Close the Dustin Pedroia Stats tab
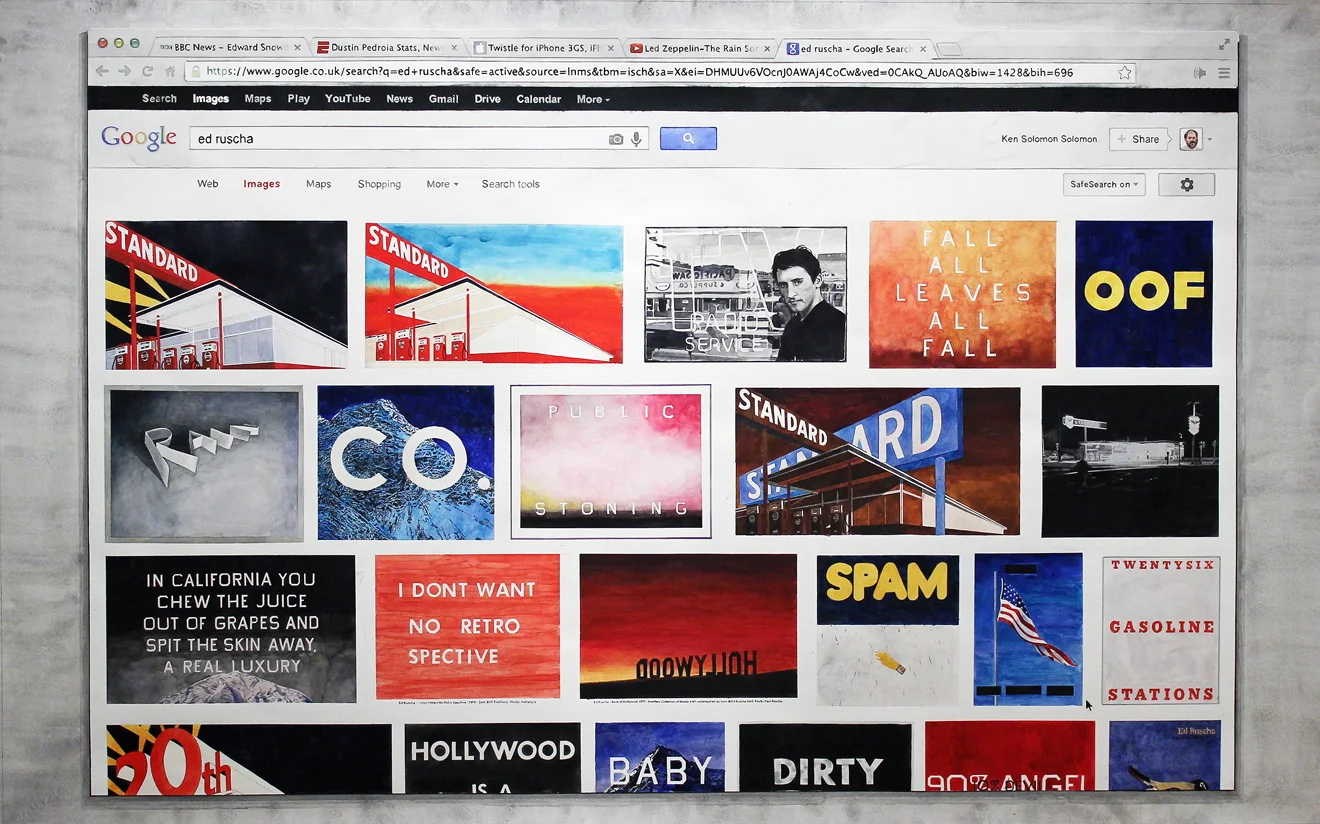This screenshot has height=824, width=1320. (454, 48)
